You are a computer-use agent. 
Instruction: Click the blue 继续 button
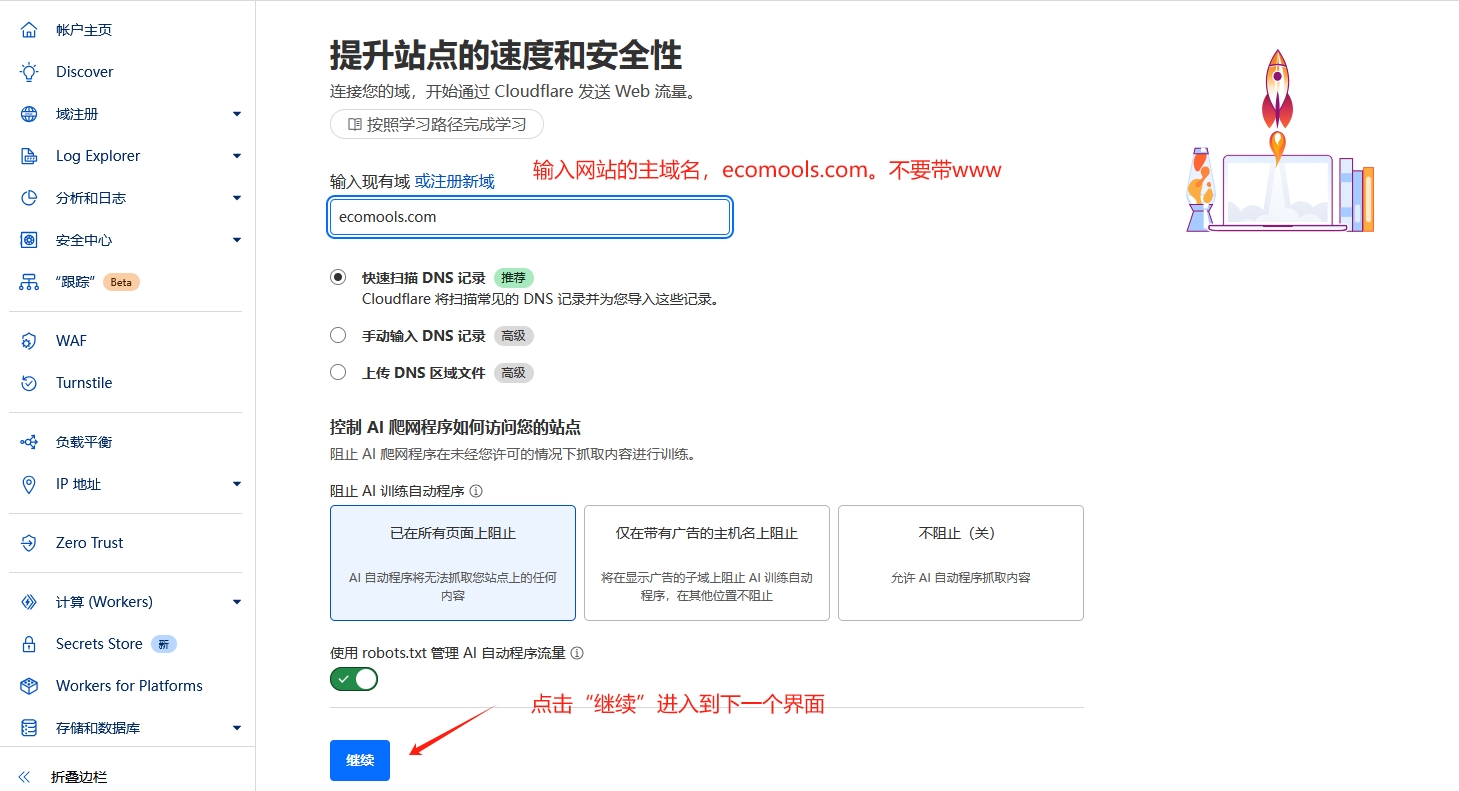[x=360, y=760]
